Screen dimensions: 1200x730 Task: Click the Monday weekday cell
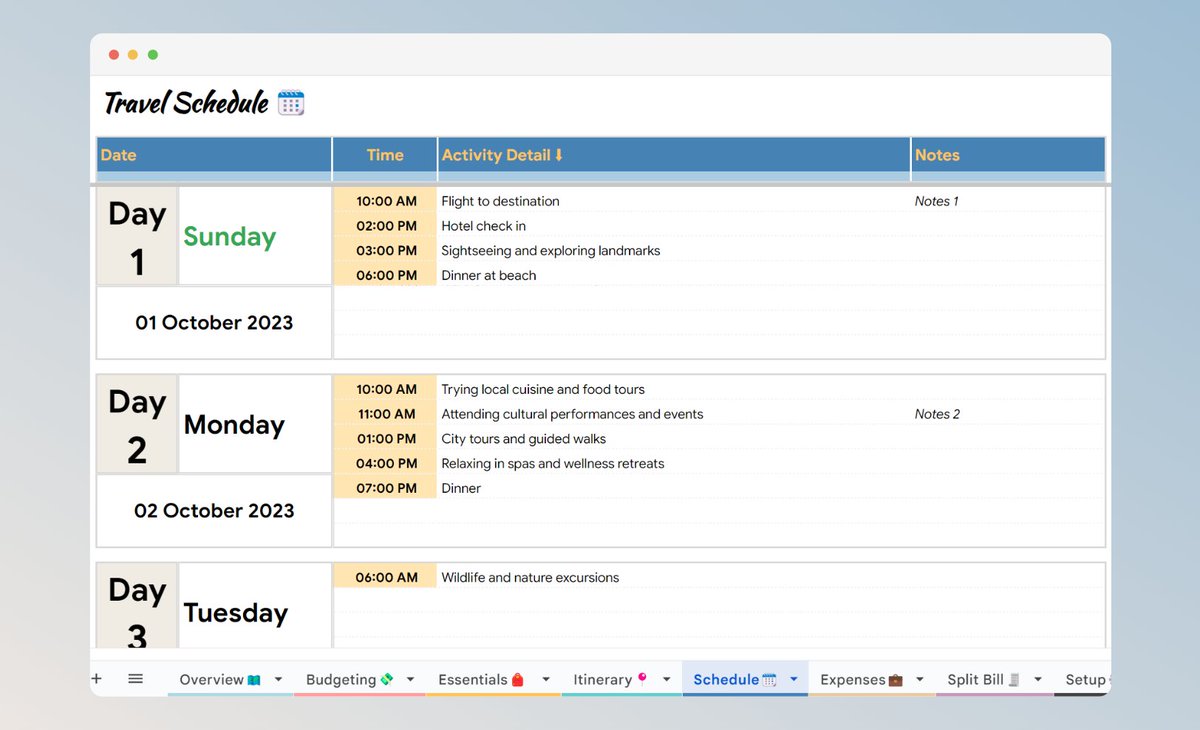255,424
